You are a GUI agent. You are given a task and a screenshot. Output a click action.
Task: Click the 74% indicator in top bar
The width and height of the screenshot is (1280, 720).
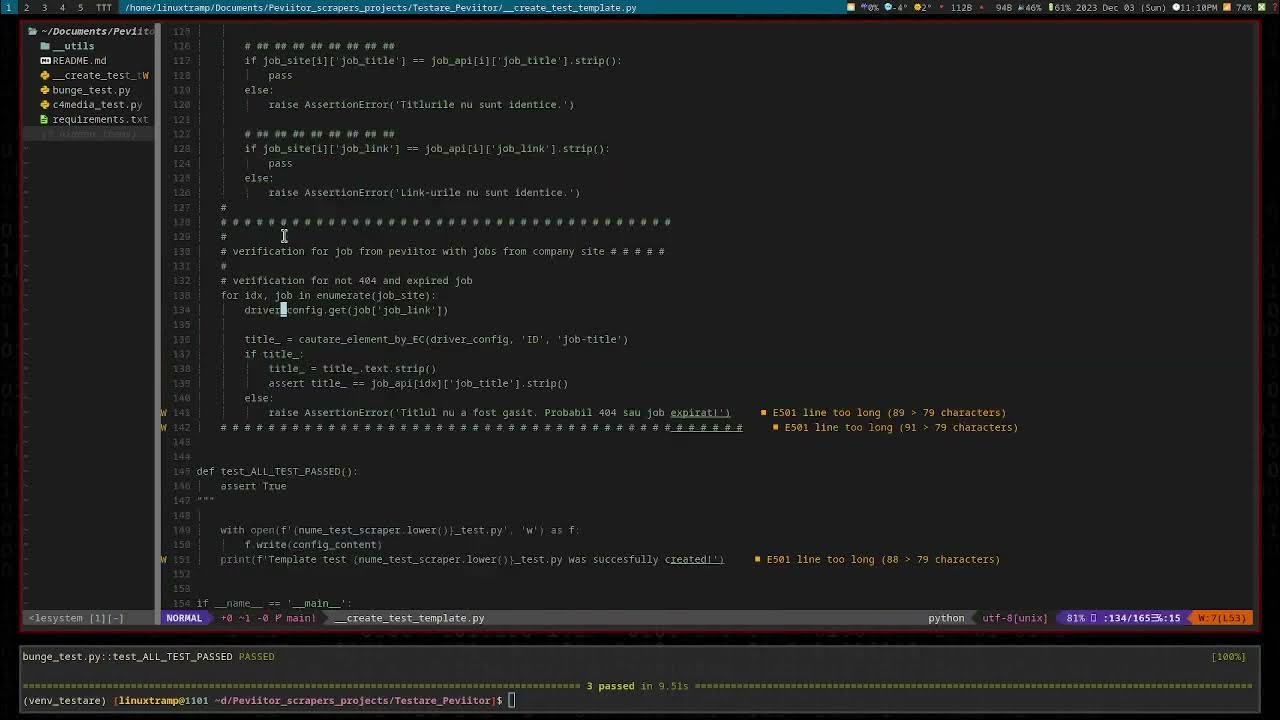tap(1243, 7)
